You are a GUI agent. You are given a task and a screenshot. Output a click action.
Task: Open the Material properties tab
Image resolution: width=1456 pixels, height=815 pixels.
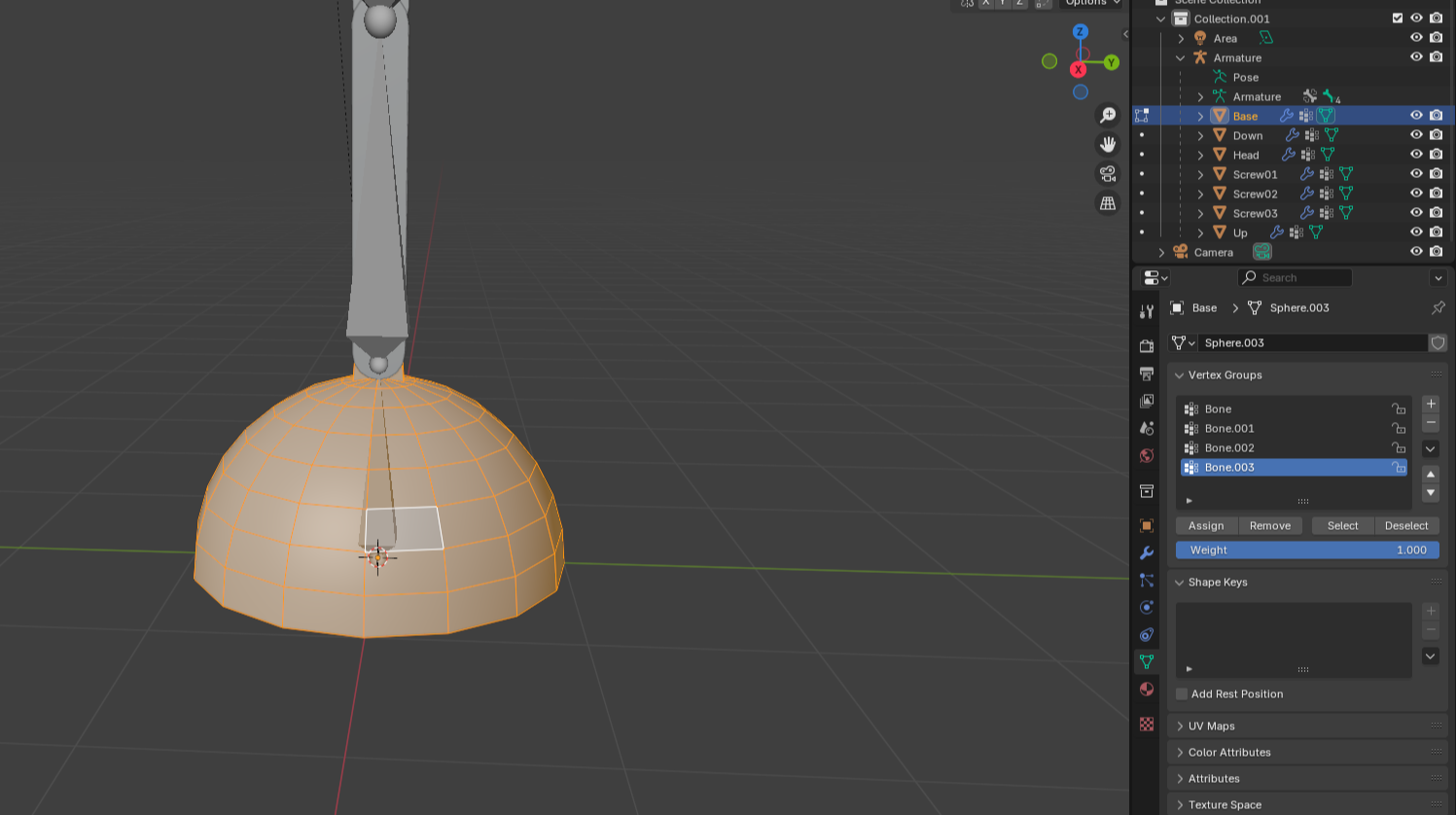point(1147,689)
